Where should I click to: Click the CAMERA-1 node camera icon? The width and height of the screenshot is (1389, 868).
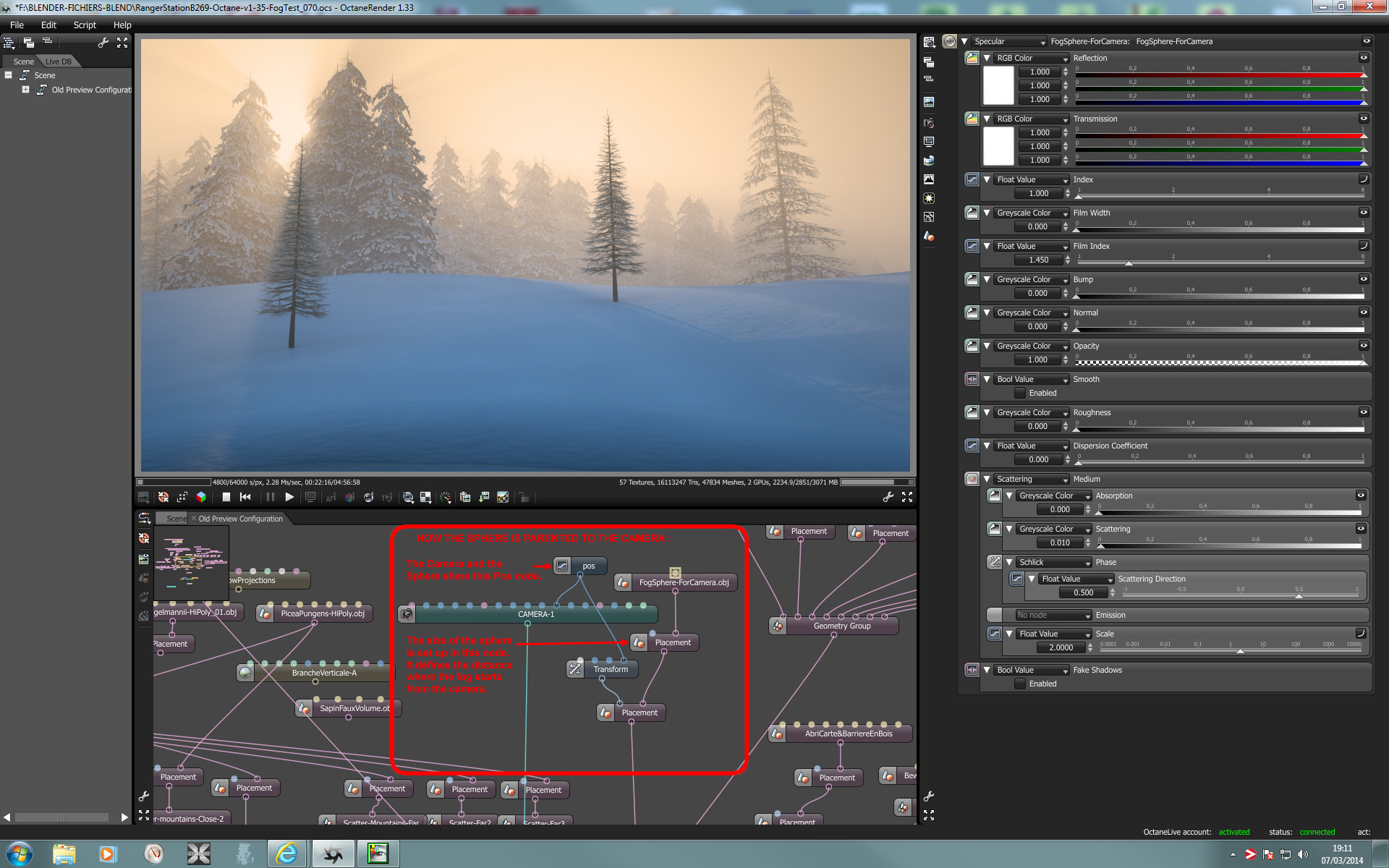(407, 614)
